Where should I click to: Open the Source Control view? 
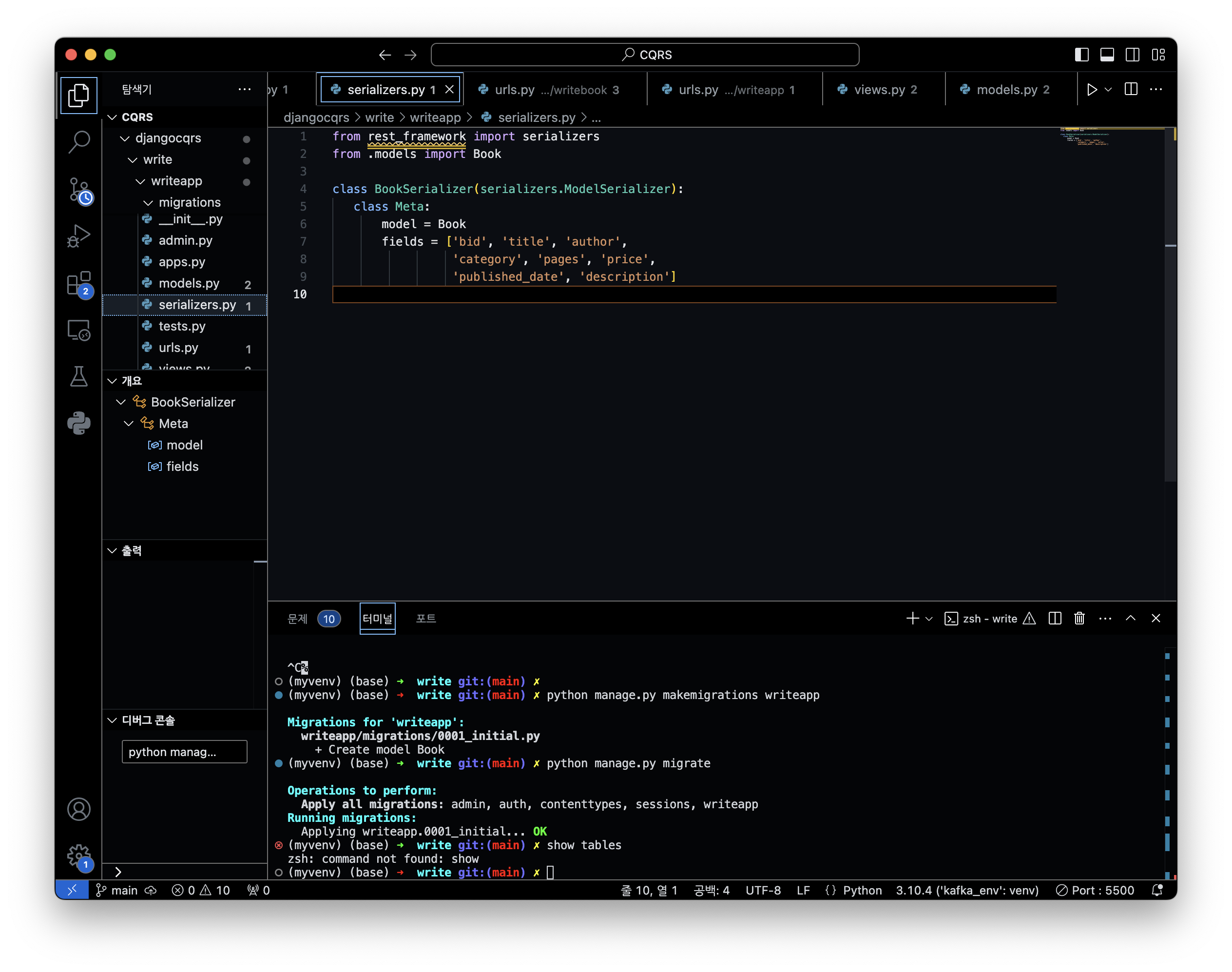pyautogui.click(x=79, y=190)
